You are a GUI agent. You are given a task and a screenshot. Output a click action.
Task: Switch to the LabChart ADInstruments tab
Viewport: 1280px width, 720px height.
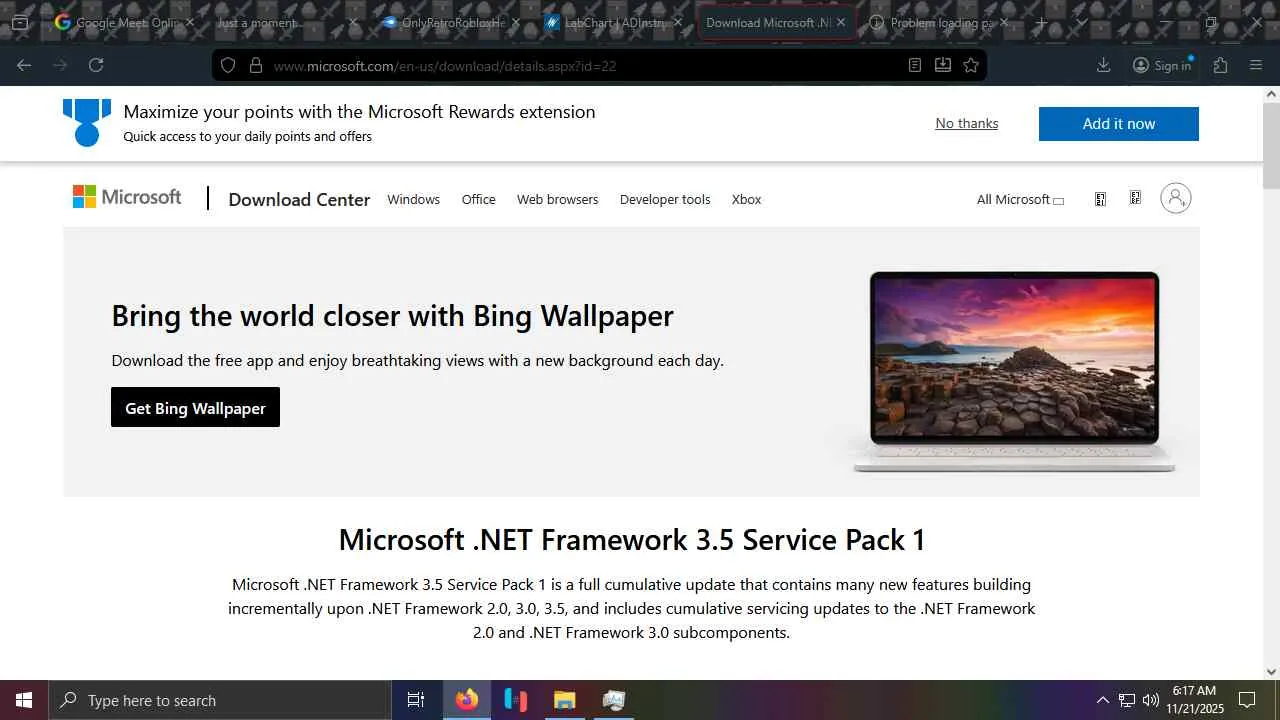(x=614, y=22)
